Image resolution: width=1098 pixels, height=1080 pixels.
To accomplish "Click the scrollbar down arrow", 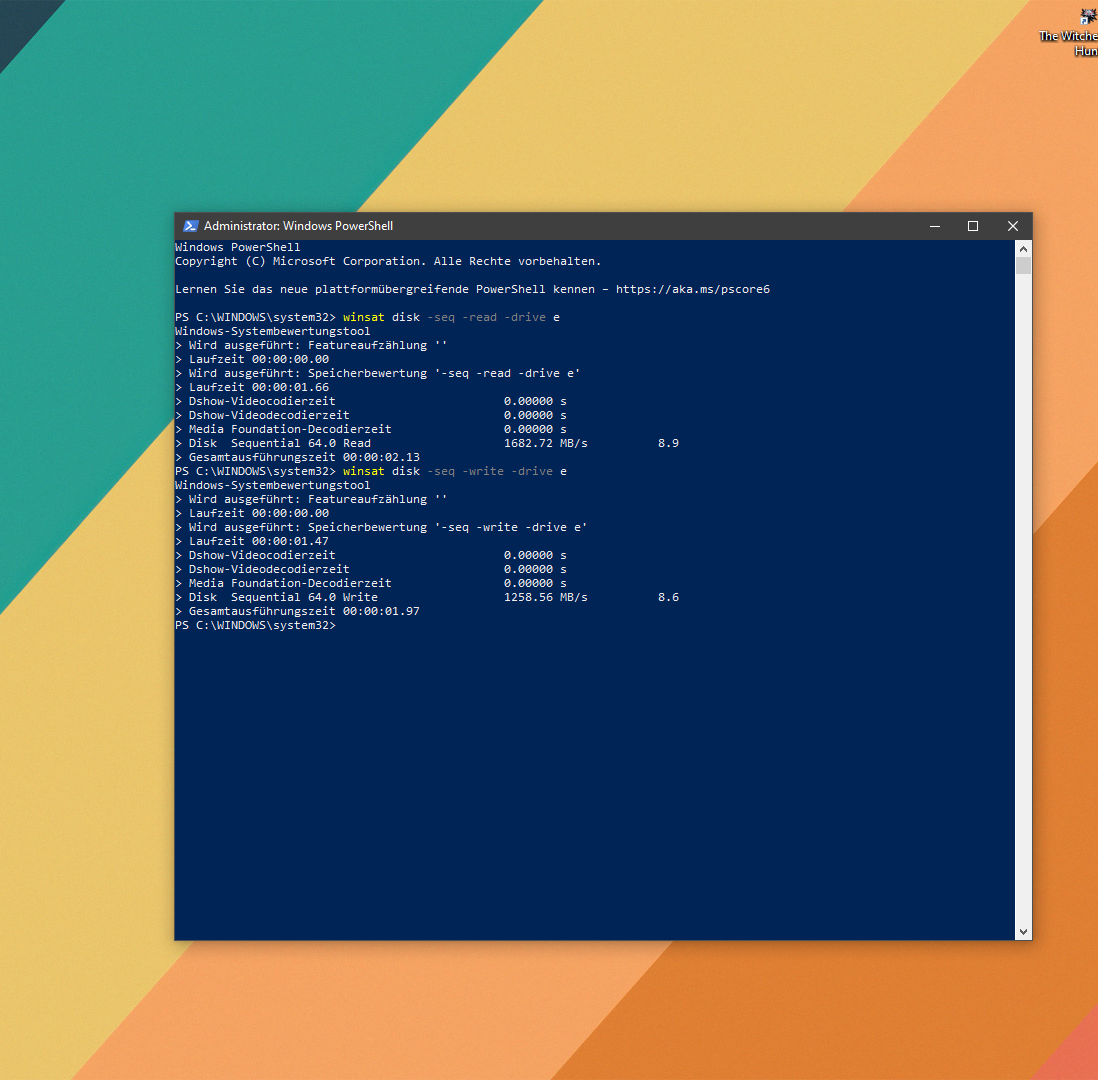I will (x=1023, y=932).
